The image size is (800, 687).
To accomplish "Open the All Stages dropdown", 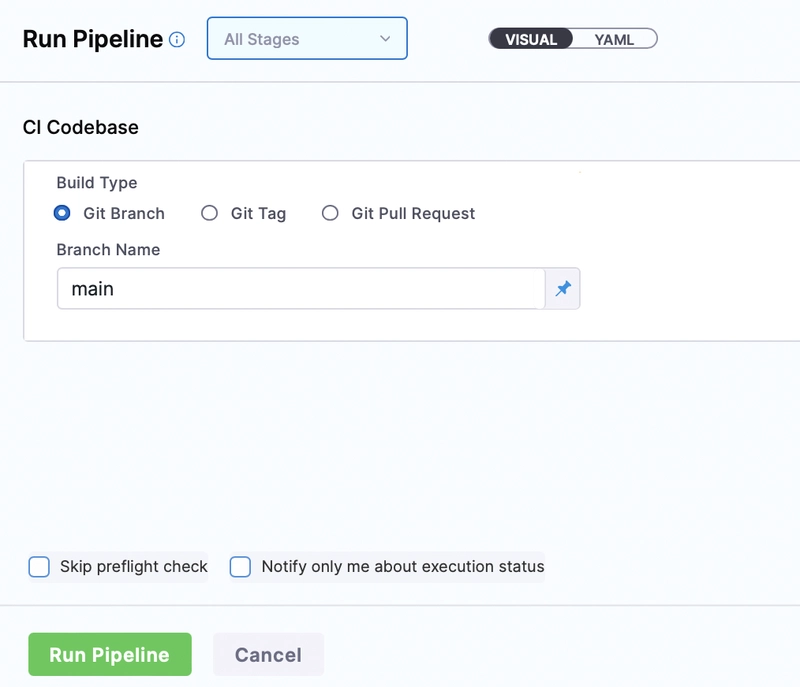I will [x=306, y=40].
